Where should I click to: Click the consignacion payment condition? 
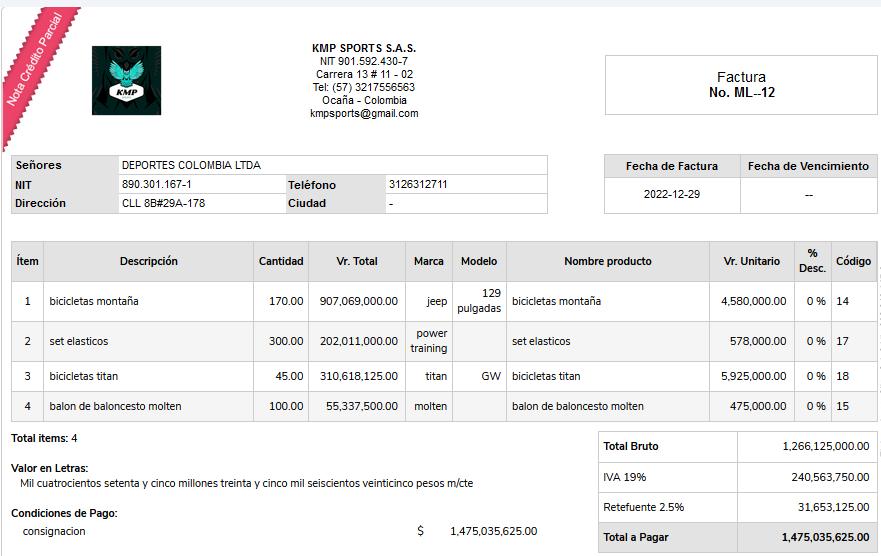click(x=54, y=531)
